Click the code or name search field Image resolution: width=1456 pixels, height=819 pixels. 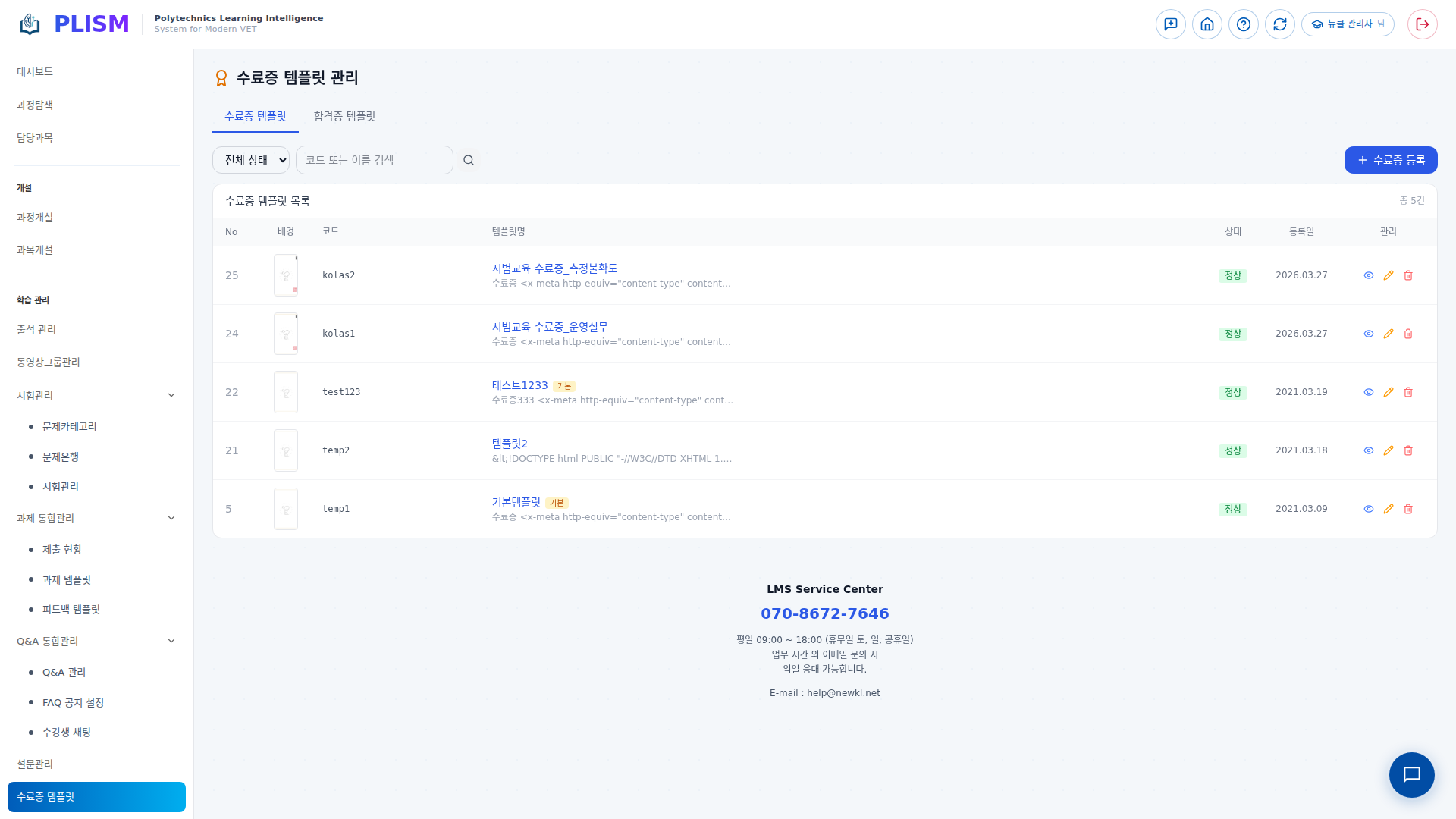pos(374,160)
